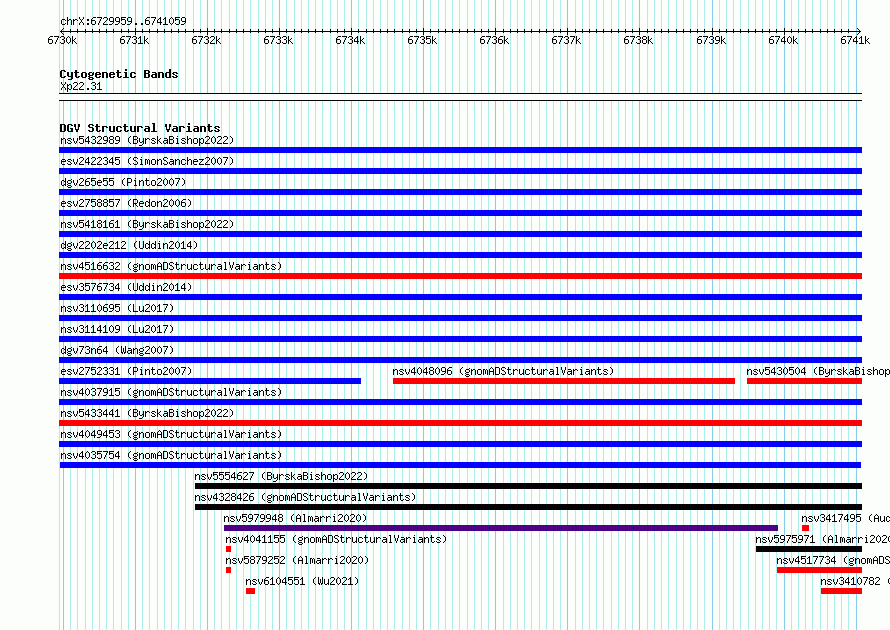Open the nsv5418161 (ByrskaBishop2022) label
Screen dimensions: 890x630
click(x=147, y=224)
